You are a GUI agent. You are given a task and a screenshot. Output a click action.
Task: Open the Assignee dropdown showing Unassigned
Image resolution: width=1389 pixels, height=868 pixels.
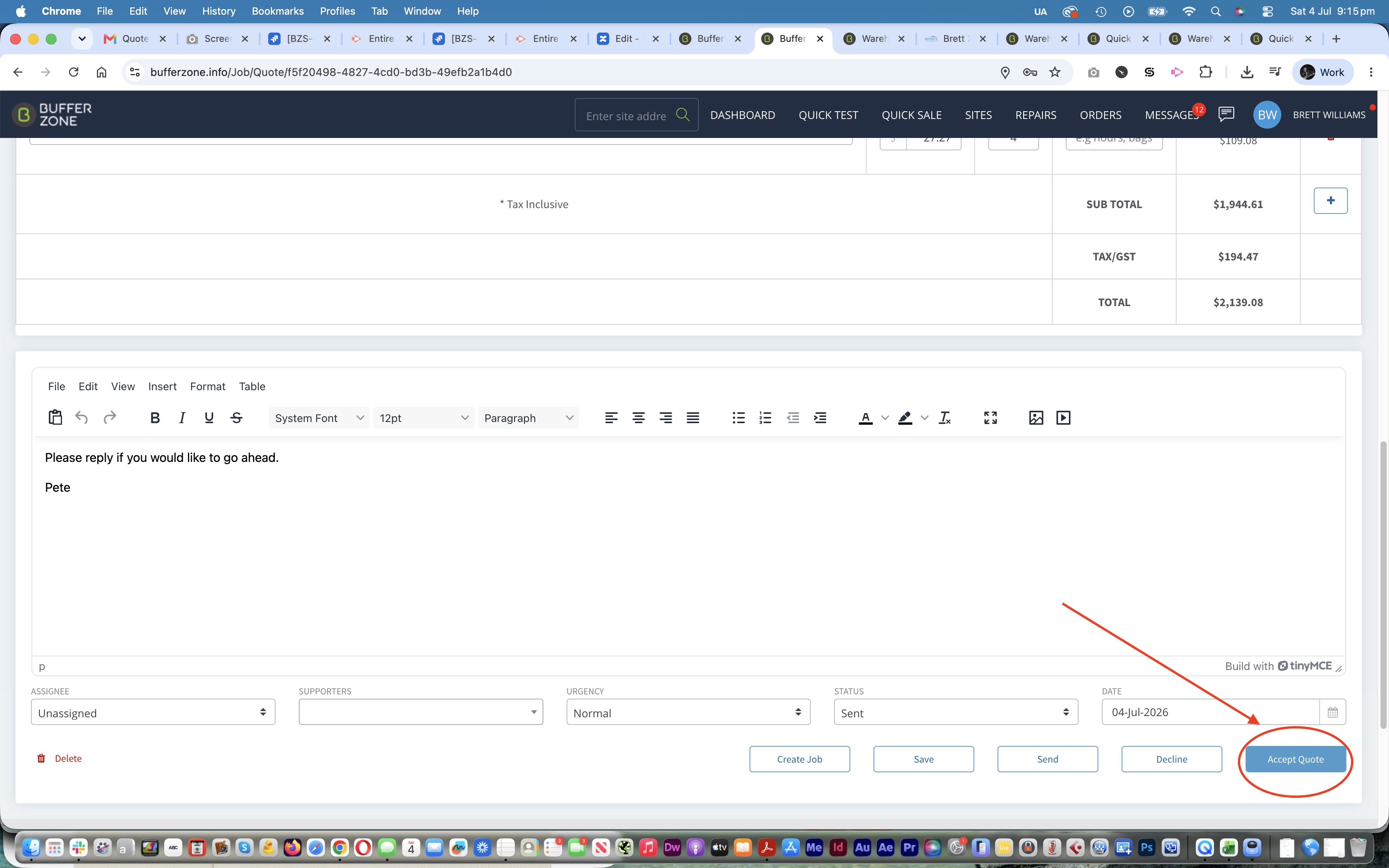[153, 713]
